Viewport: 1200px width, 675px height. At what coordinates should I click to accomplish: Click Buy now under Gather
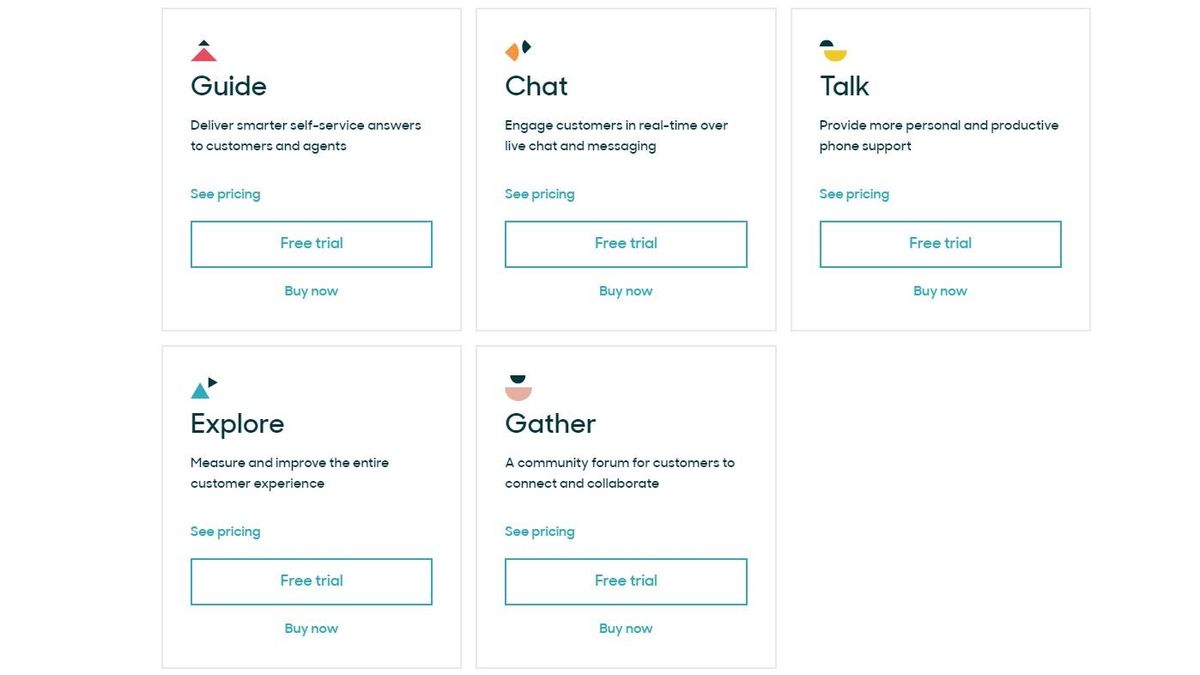pyautogui.click(x=626, y=628)
